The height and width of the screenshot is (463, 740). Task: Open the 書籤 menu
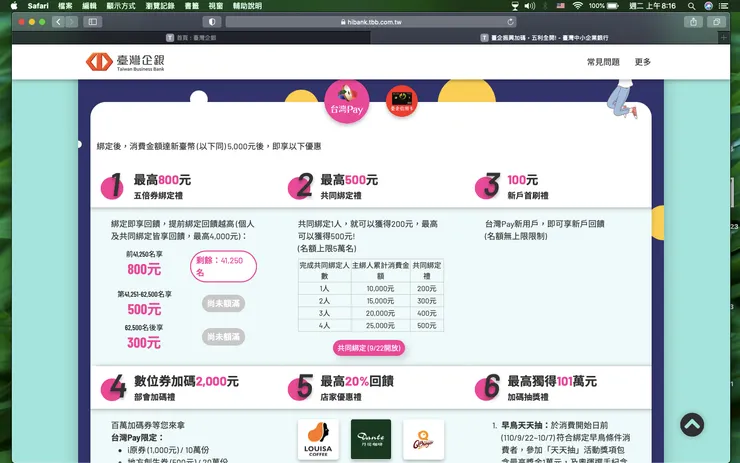[x=192, y=6]
